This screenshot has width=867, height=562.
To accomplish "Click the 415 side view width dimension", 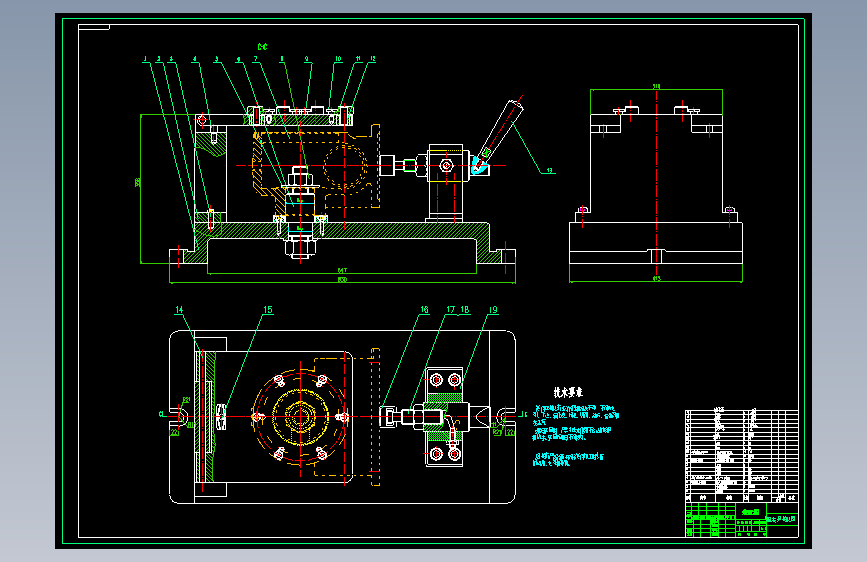I will point(656,278).
